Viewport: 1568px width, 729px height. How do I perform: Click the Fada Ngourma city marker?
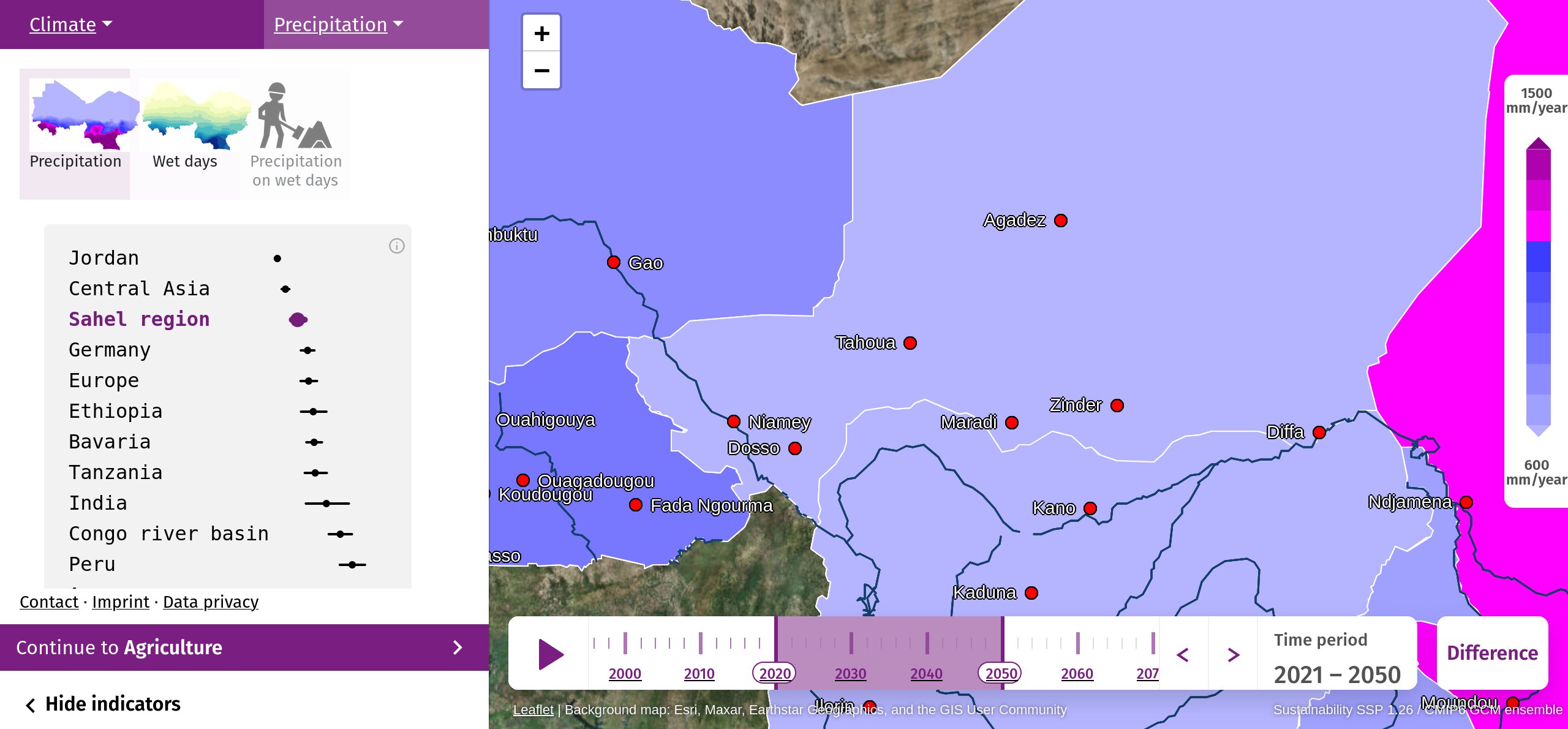click(x=636, y=505)
